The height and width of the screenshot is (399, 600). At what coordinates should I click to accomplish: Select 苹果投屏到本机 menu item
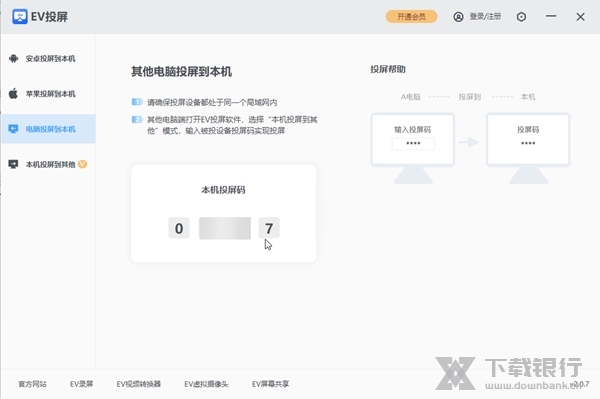[48, 94]
